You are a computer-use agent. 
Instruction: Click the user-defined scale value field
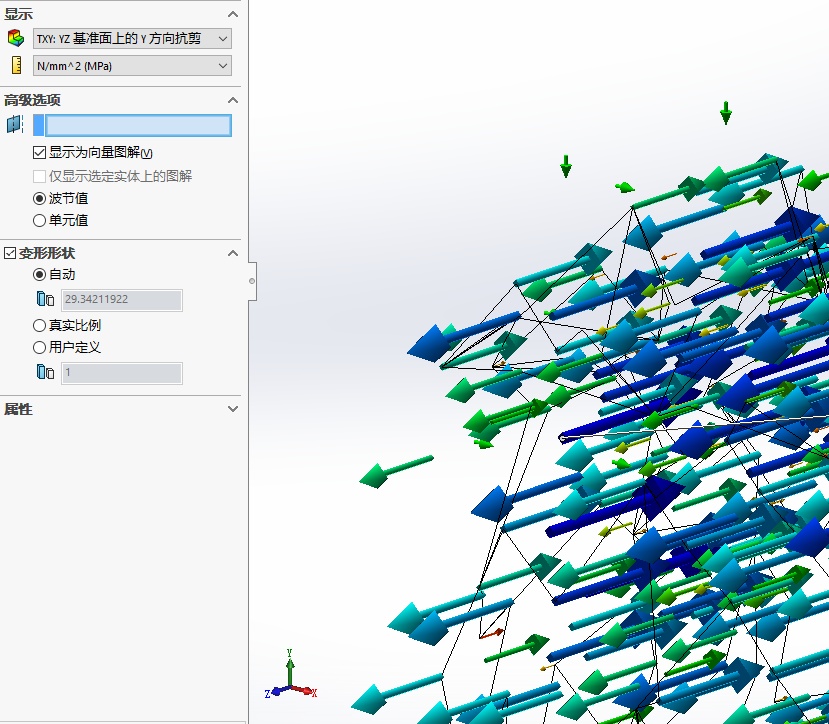pos(122,373)
